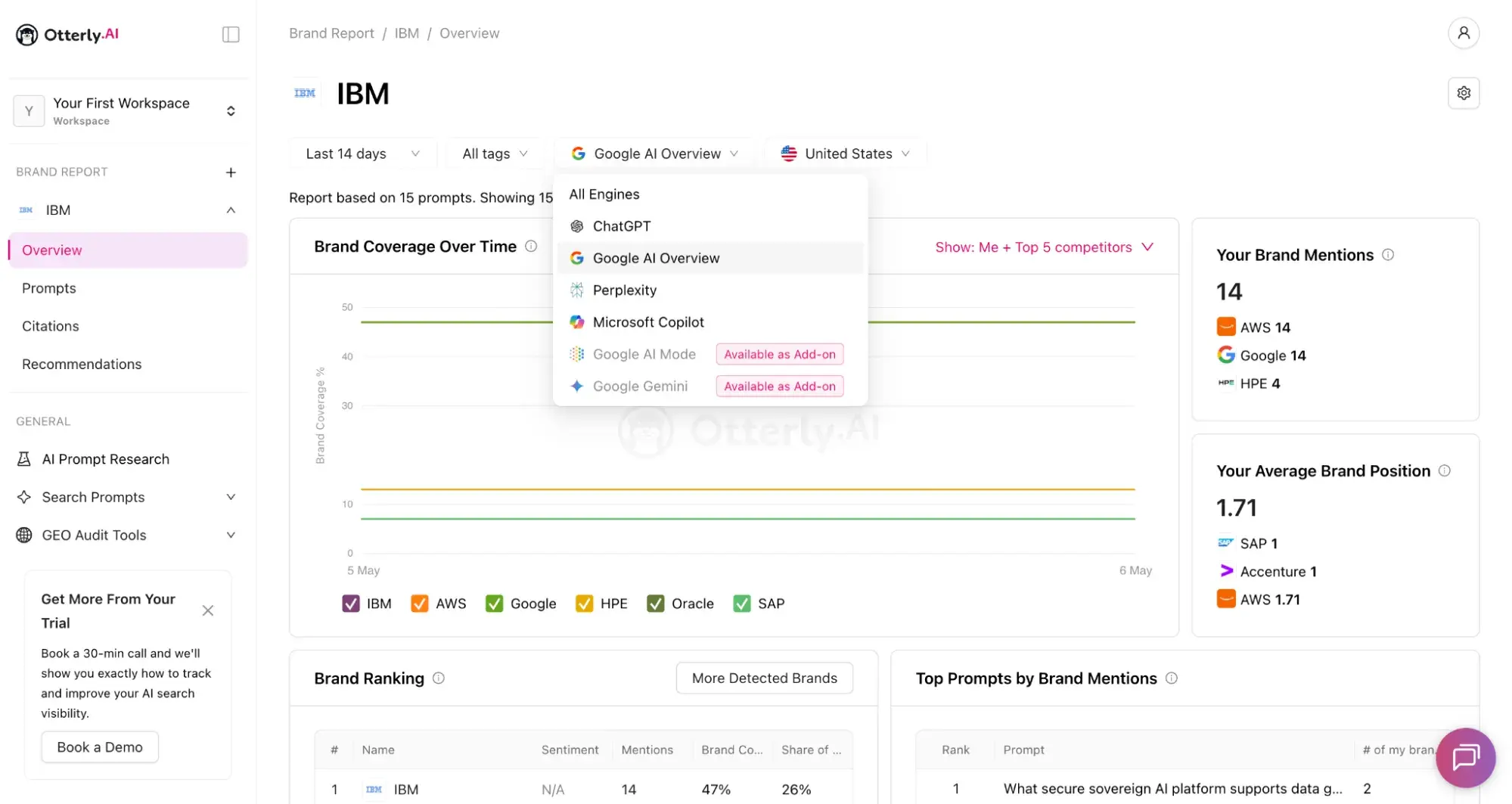Click Available as Add-on badge for Google Gemini

780,386
